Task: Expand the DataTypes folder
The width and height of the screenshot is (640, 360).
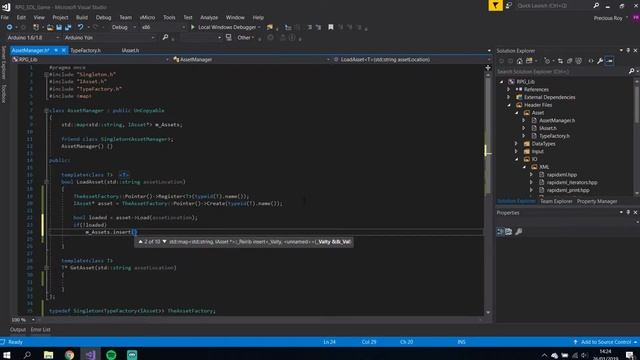Action: tap(516, 144)
